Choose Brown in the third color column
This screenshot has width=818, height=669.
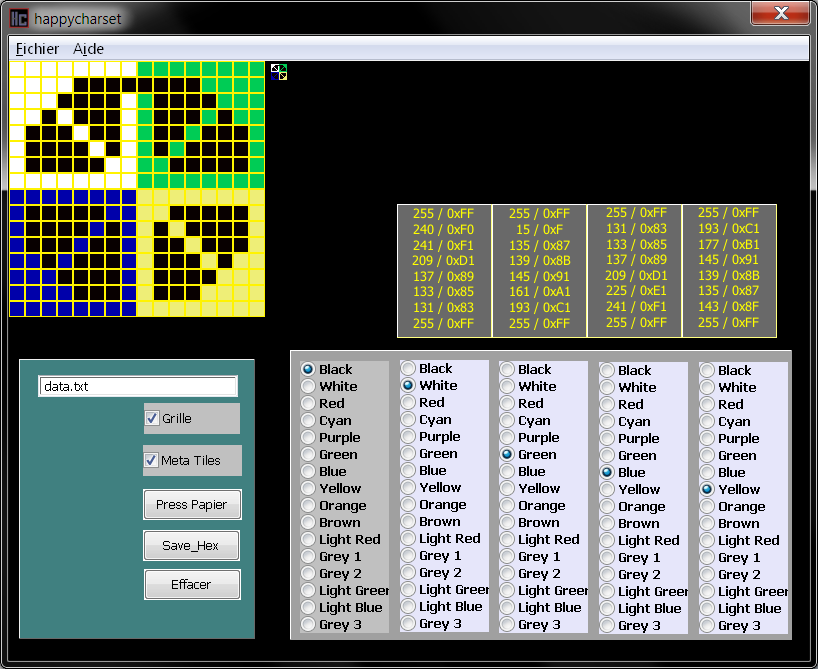(x=508, y=522)
